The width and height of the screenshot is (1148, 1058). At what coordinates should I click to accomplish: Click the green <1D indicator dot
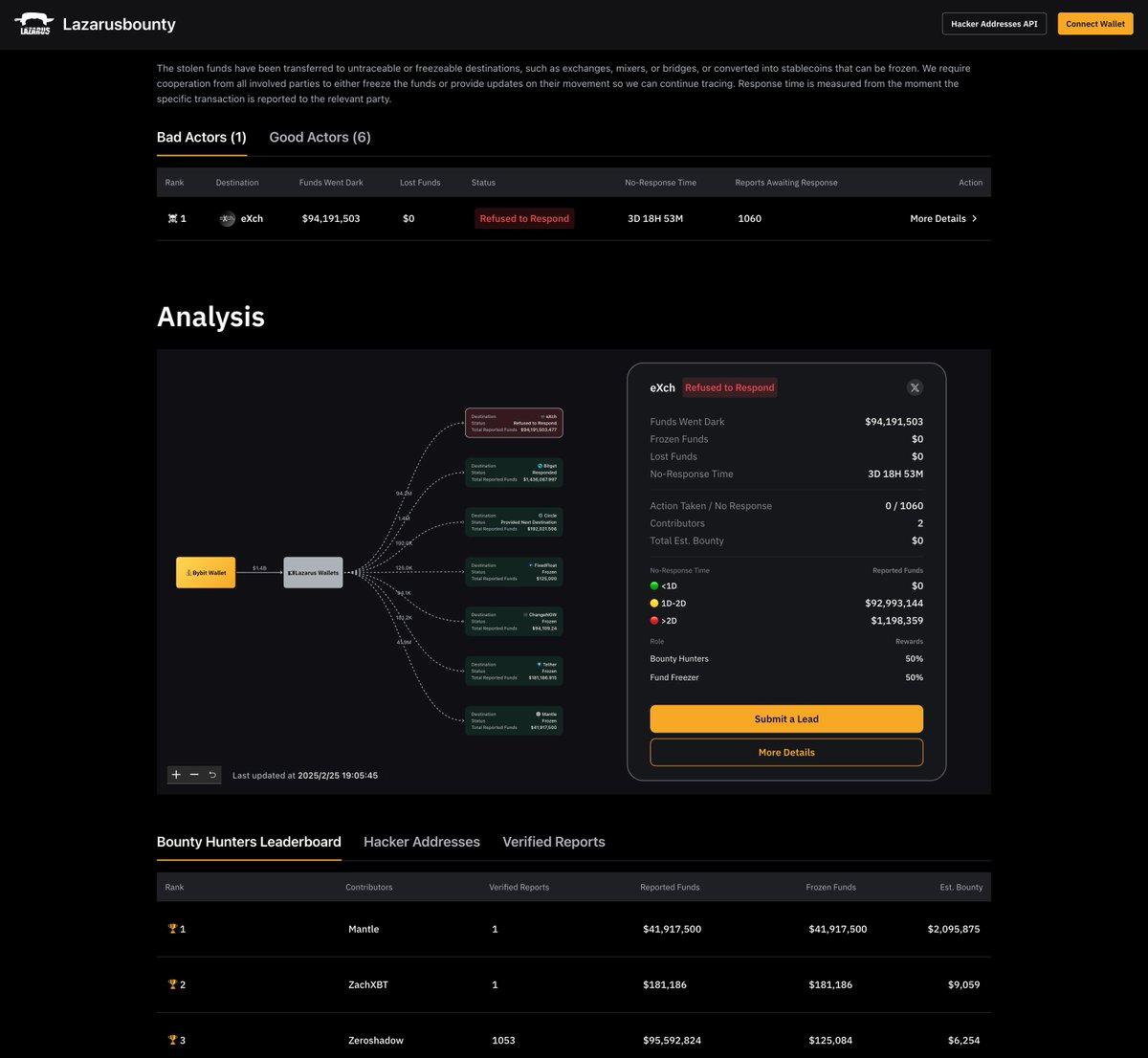point(654,585)
